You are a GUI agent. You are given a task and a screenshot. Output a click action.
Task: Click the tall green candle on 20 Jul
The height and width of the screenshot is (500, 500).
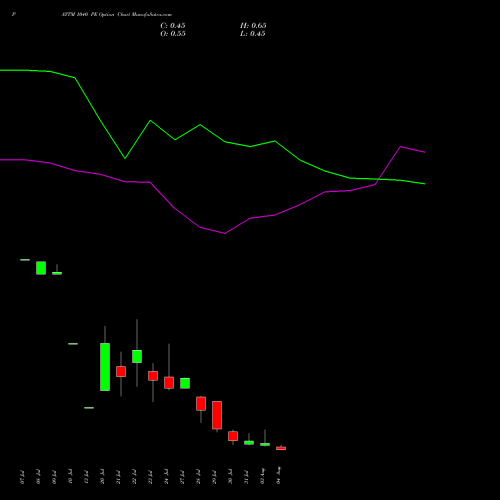coord(105,367)
